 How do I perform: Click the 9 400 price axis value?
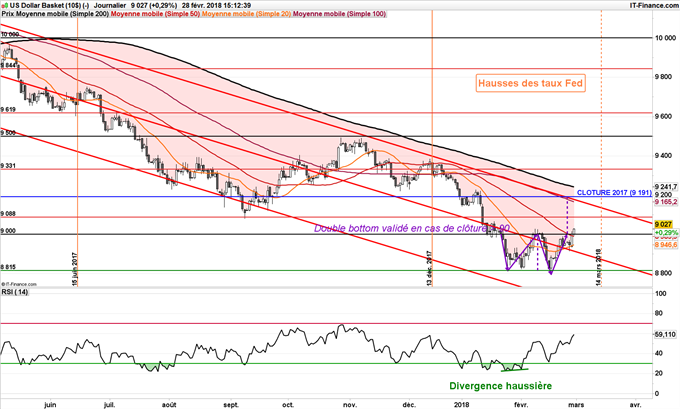664,156
